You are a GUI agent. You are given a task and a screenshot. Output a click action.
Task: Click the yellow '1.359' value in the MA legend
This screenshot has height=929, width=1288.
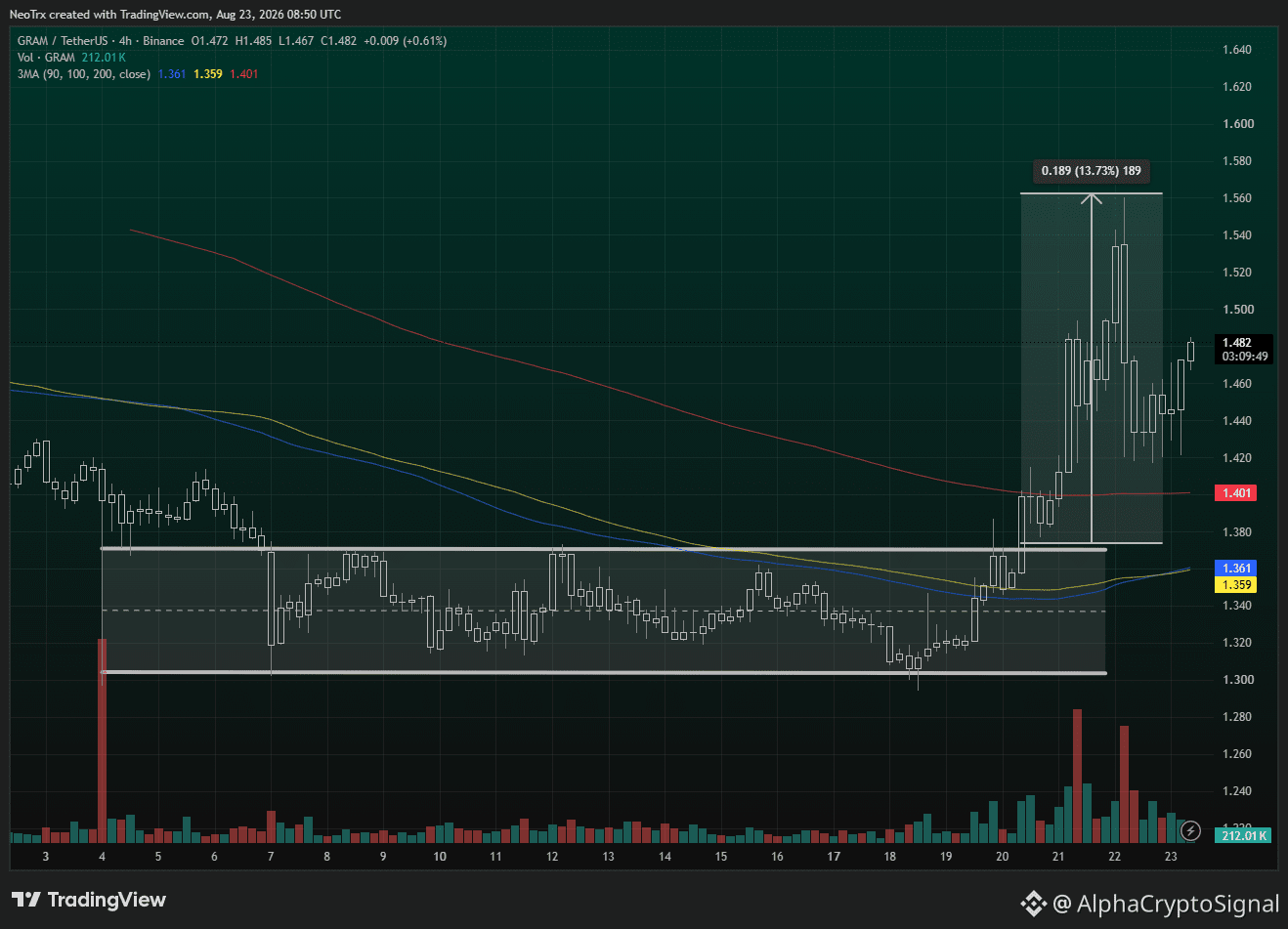pos(207,74)
